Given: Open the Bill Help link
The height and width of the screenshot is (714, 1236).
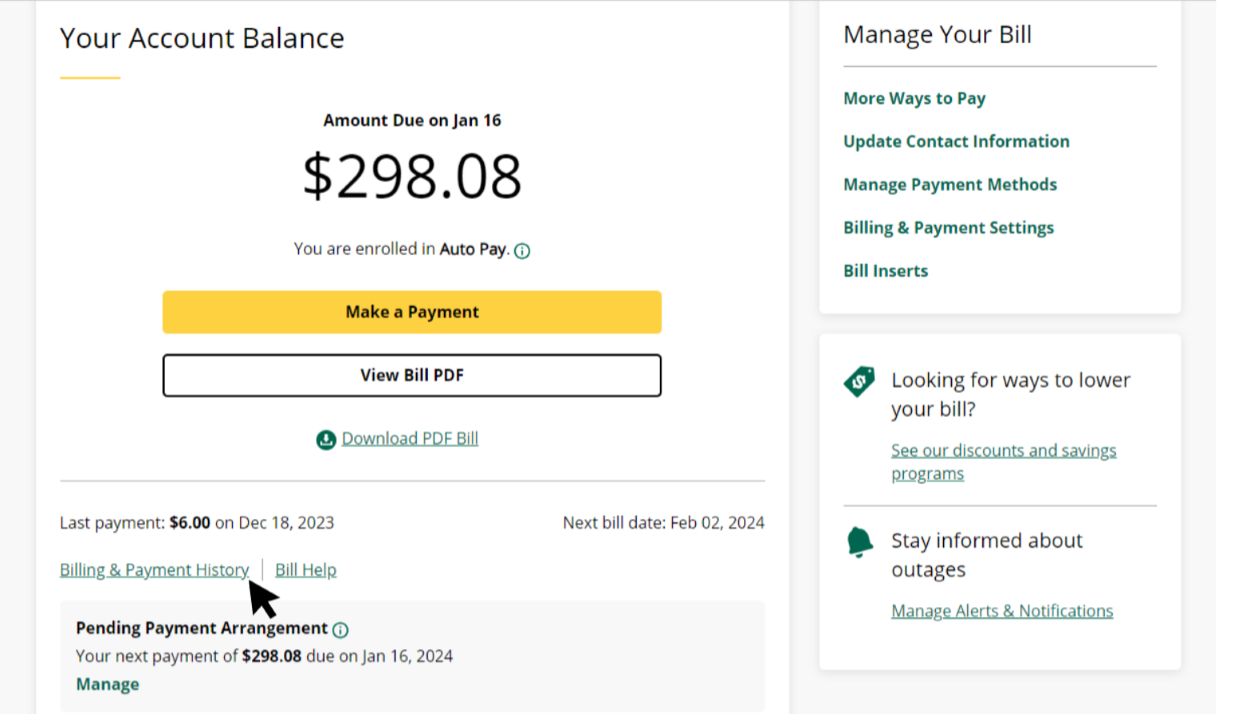Looking at the screenshot, I should click(305, 569).
